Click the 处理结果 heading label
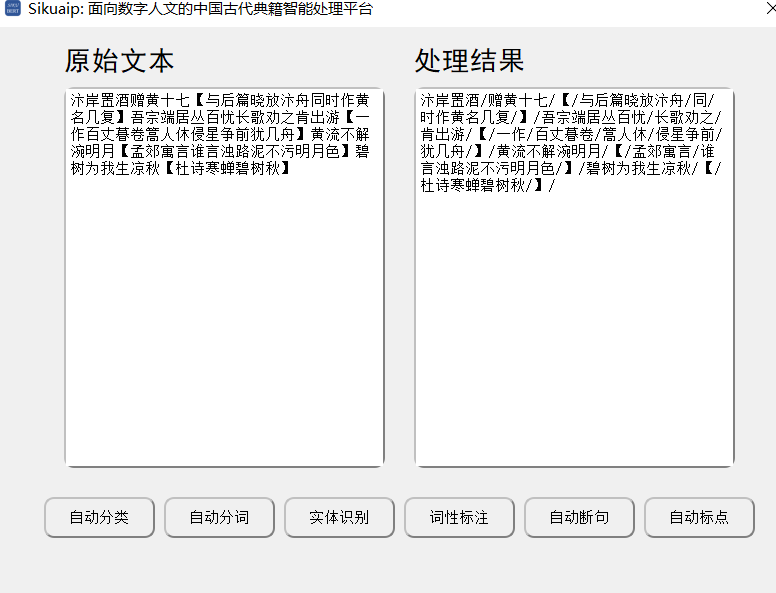Screen dimensions: 776x593 pos(469,61)
